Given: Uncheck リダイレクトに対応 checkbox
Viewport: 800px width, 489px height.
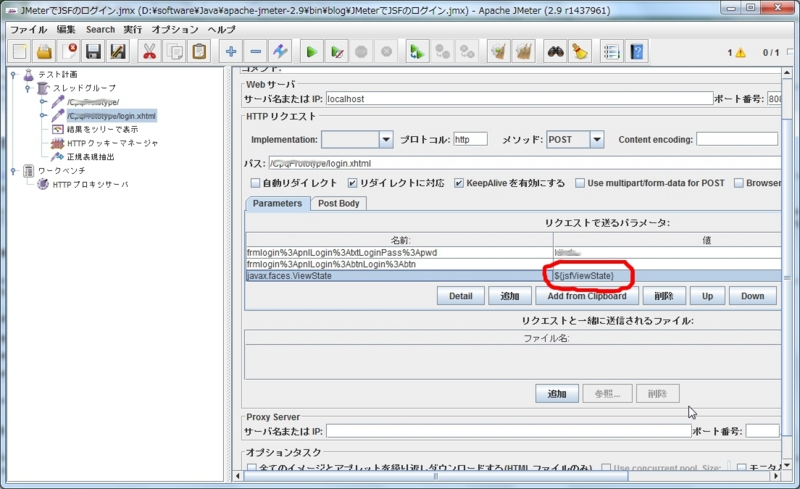Looking at the screenshot, I should [x=352, y=183].
